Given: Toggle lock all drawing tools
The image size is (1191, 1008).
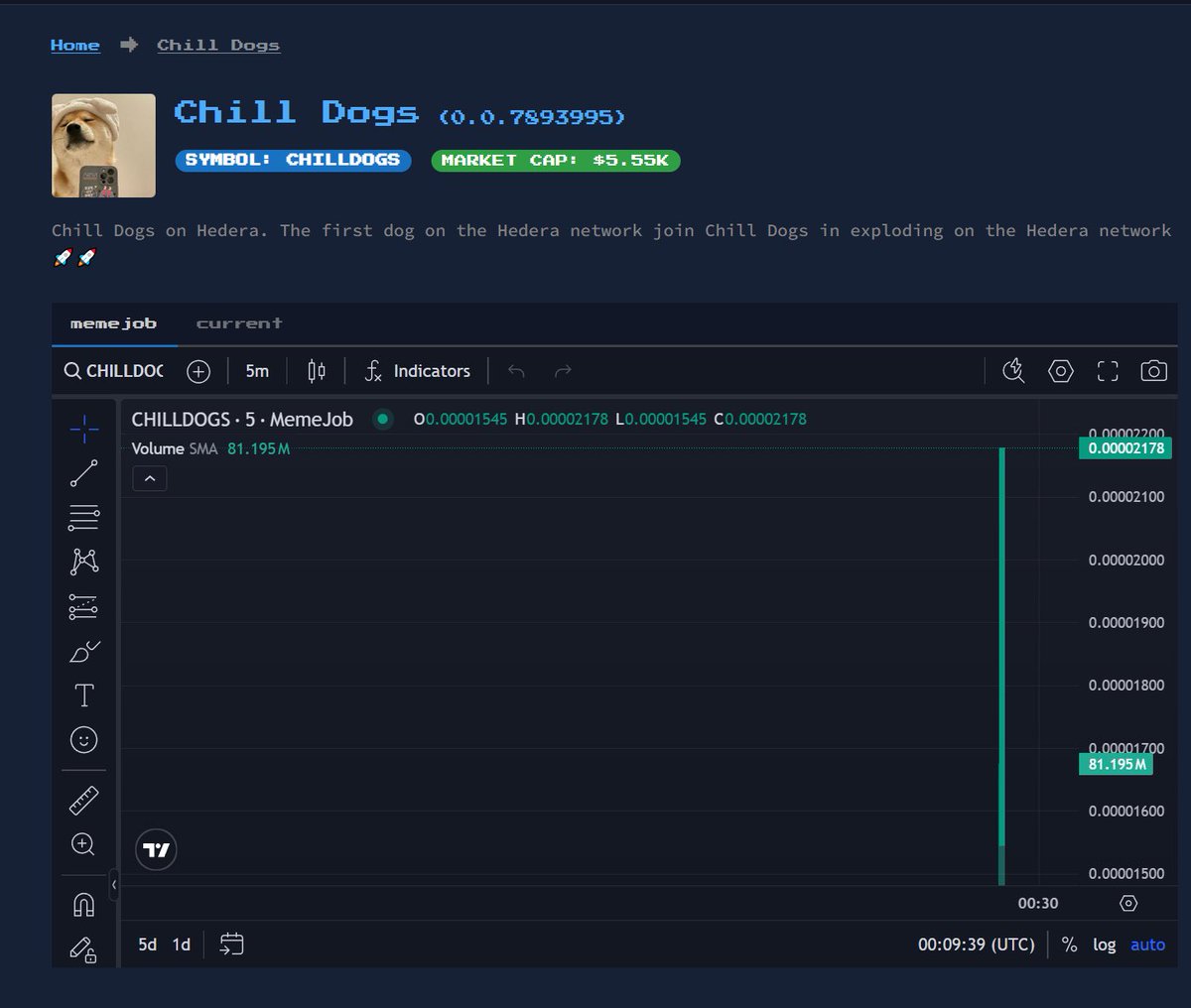Looking at the screenshot, I should (84, 949).
